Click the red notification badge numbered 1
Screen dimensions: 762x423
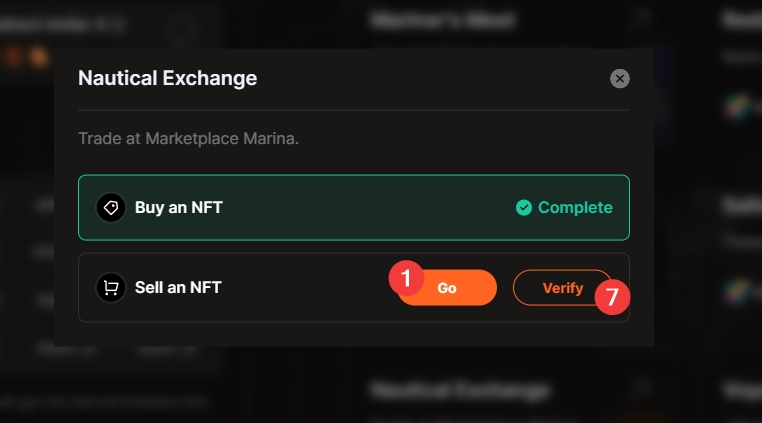click(x=406, y=278)
